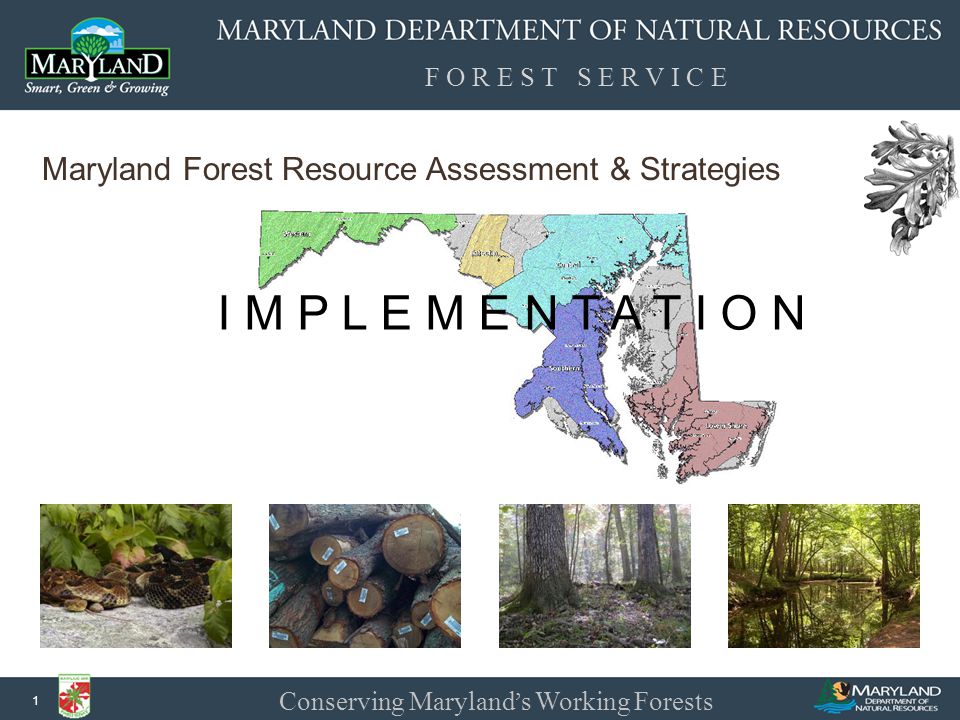The width and height of the screenshot is (960, 720).
Task: Click the Maryland Department of Natural Resources footer logo
Action: 877,697
